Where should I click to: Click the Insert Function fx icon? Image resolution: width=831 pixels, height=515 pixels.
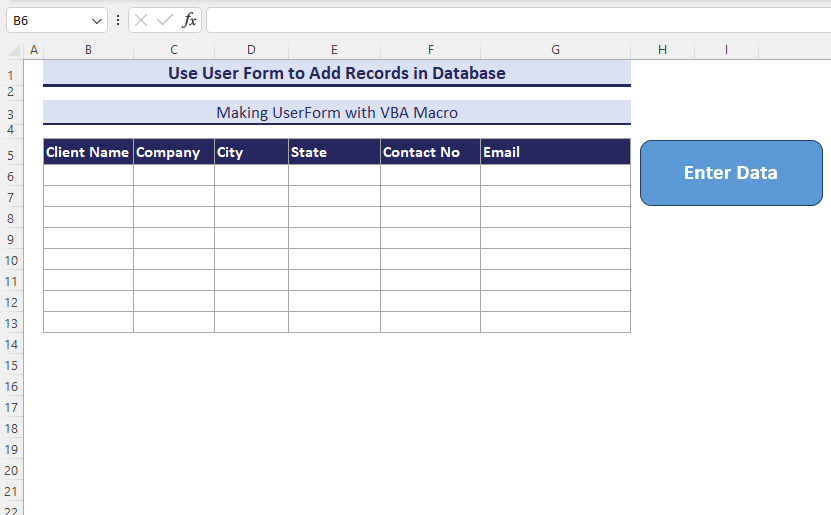(189, 20)
